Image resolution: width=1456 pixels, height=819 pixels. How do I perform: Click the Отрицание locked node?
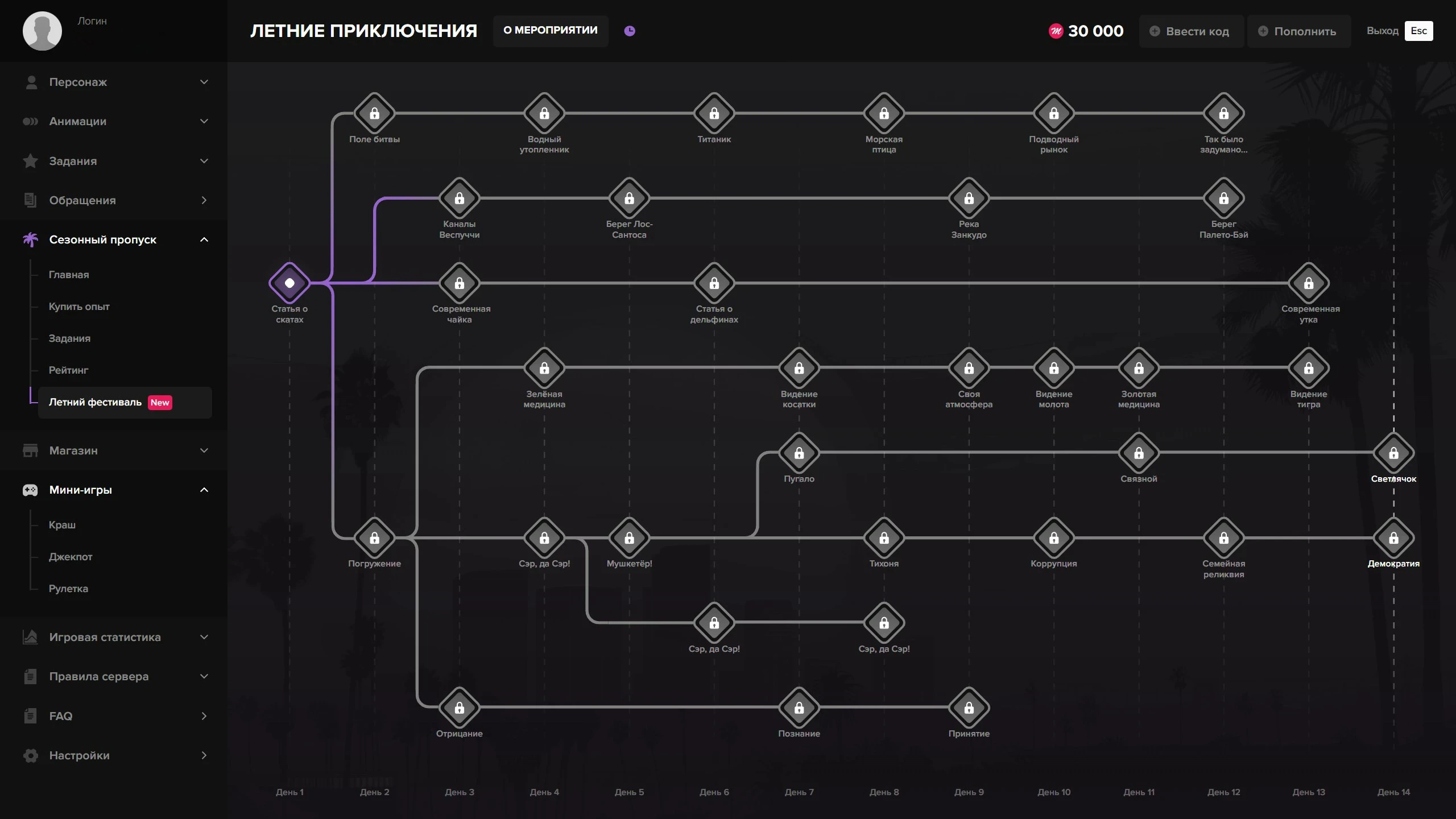click(x=459, y=708)
